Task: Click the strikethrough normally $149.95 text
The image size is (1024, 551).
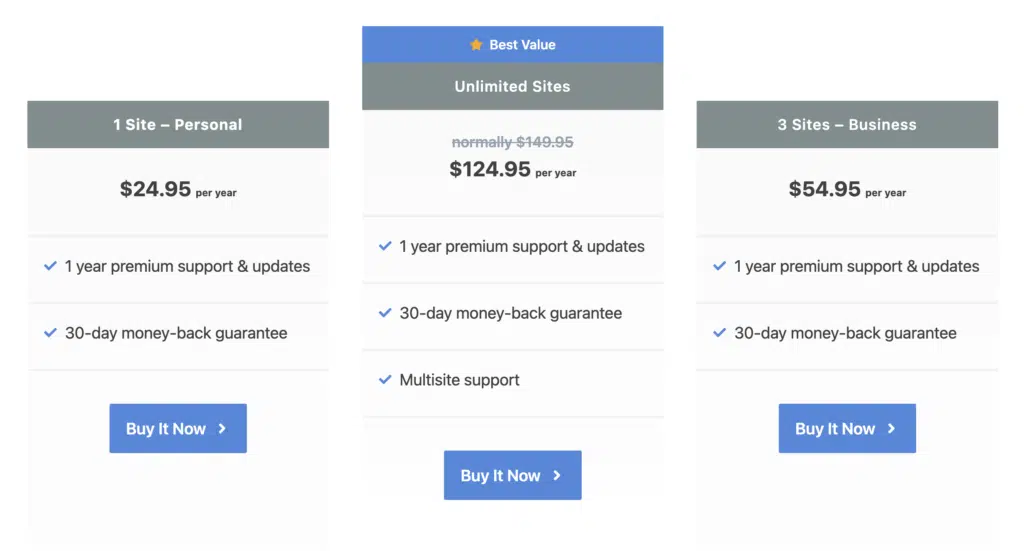Action: point(512,143)
